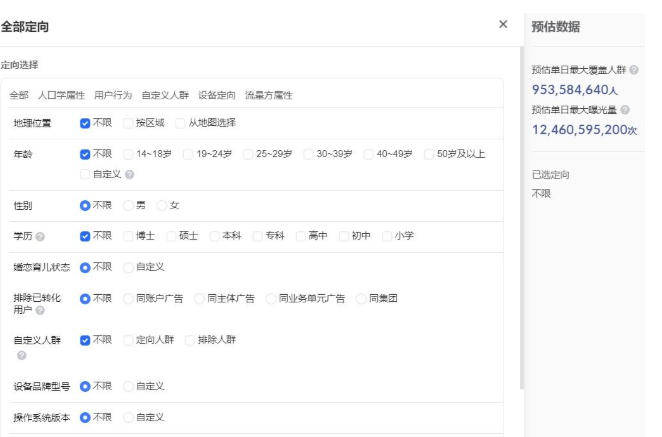This screenshot has height=437, width=662.
Task: Open the 设备定向 tab
Action: [x=216, y=95]
